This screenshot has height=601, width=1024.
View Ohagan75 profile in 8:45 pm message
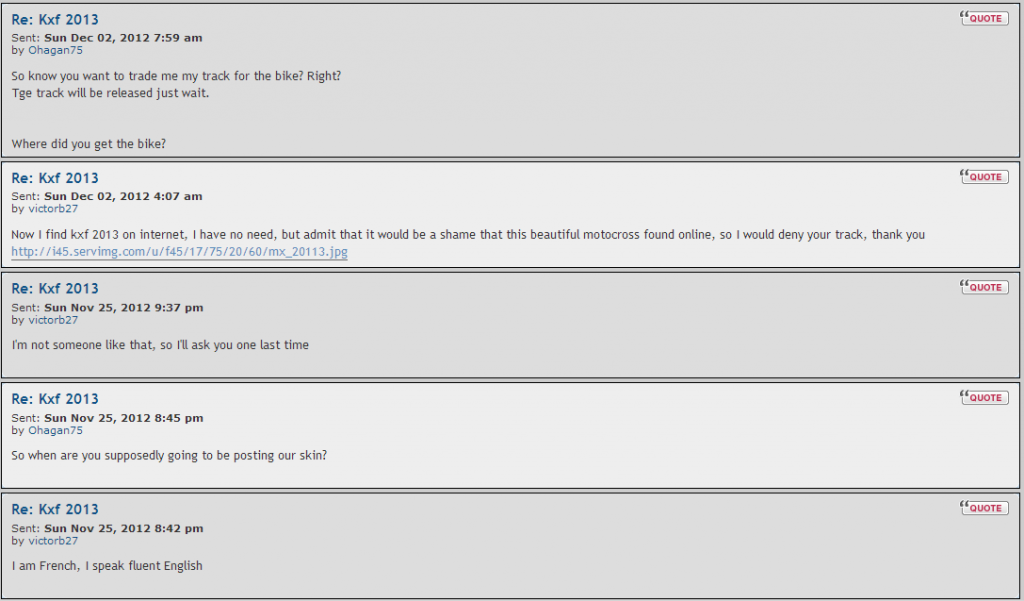point(56,430)
